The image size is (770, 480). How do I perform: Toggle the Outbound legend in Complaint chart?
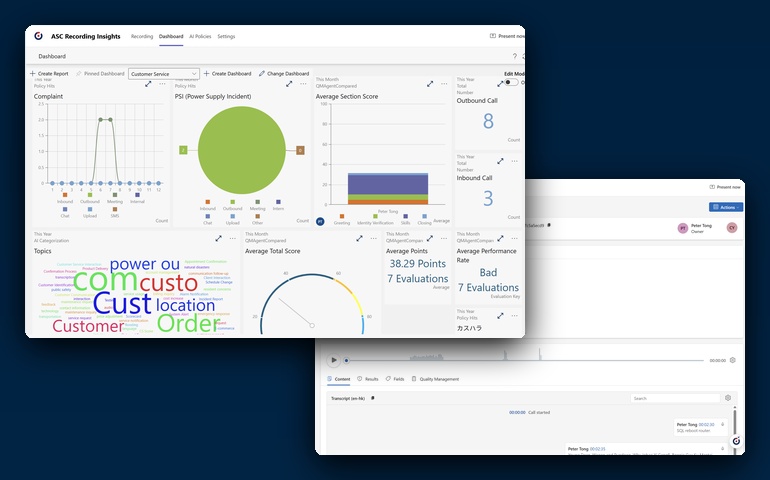tap(90, 198)
